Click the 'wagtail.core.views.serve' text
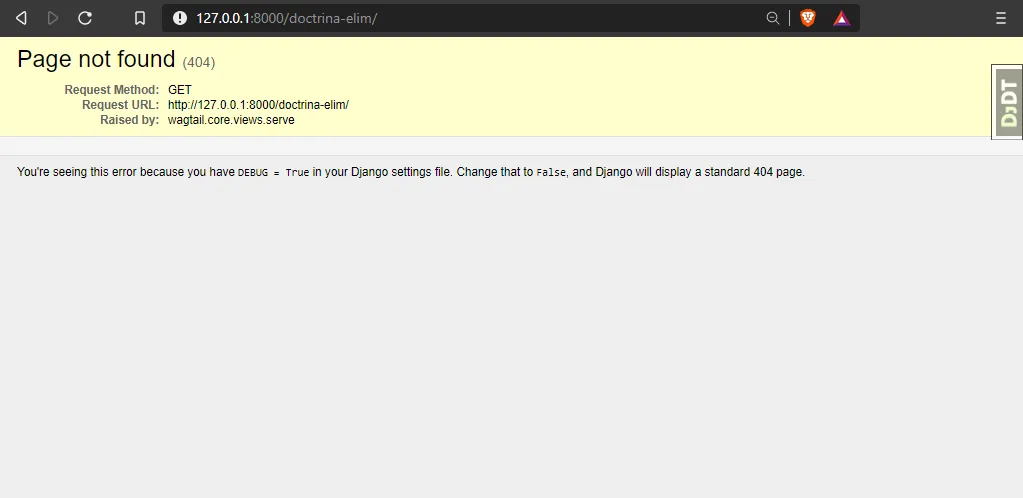Screen dimensions: 1023x498 pyautogui.click(x=231, y=120)
